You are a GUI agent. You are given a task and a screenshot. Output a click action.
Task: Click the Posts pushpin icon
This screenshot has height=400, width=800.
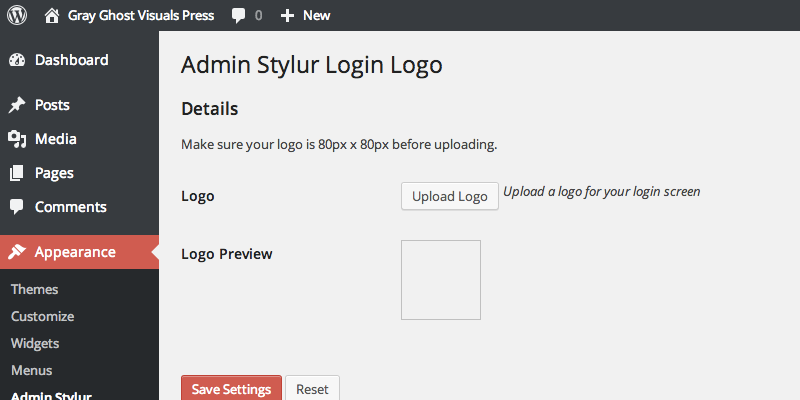coord(17,105)
